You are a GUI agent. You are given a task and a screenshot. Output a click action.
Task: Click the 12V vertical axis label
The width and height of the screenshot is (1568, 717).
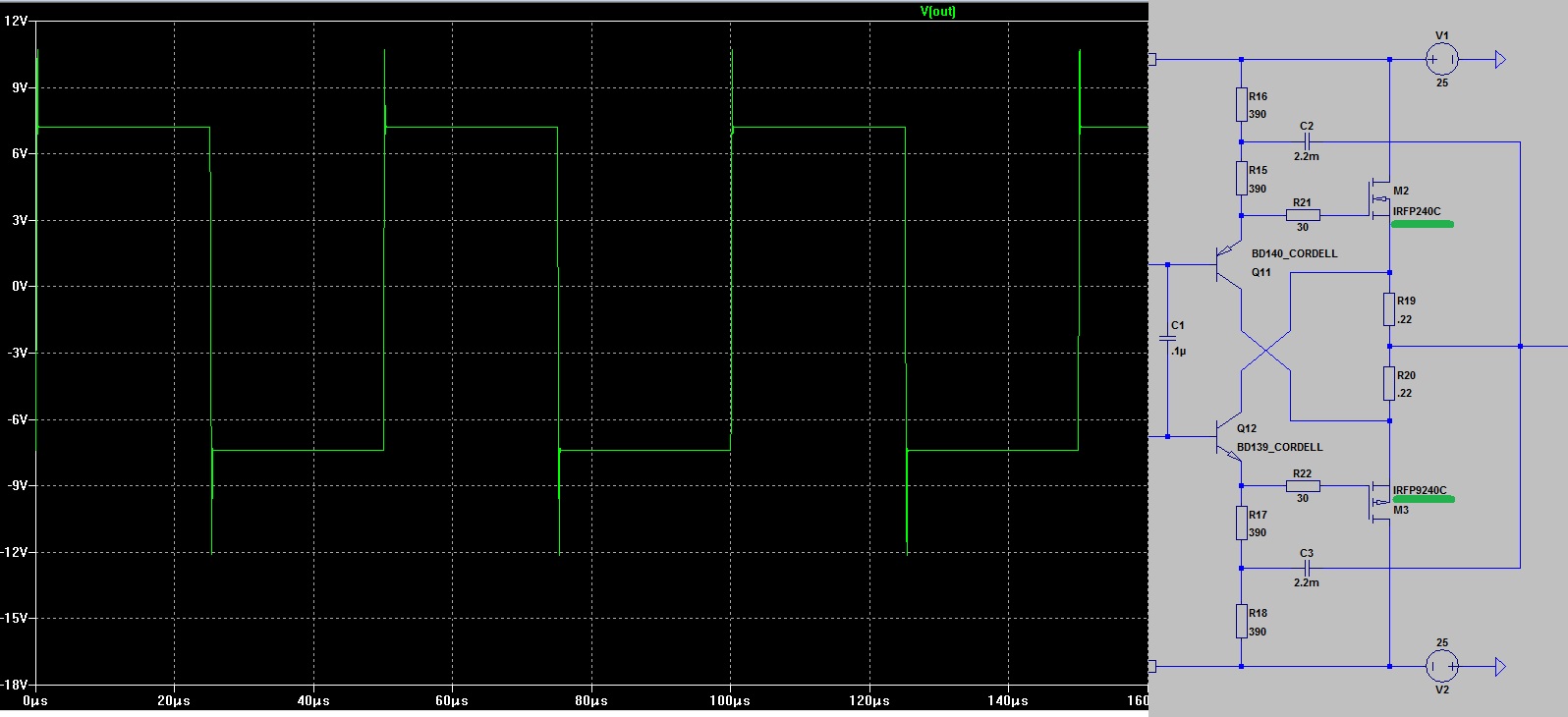(x=17, y=21)
